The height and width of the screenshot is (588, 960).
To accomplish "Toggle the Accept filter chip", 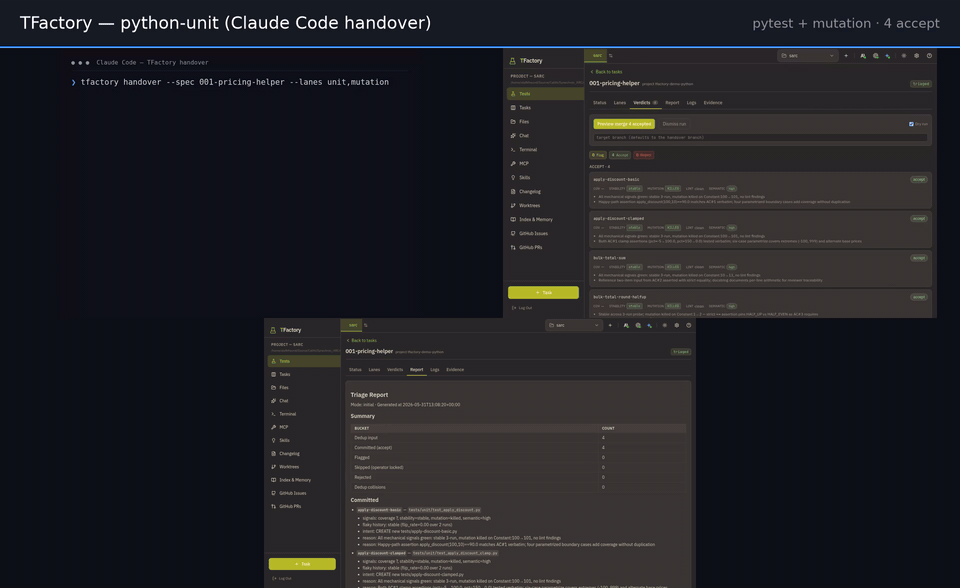I will click(x=620, y=155).
